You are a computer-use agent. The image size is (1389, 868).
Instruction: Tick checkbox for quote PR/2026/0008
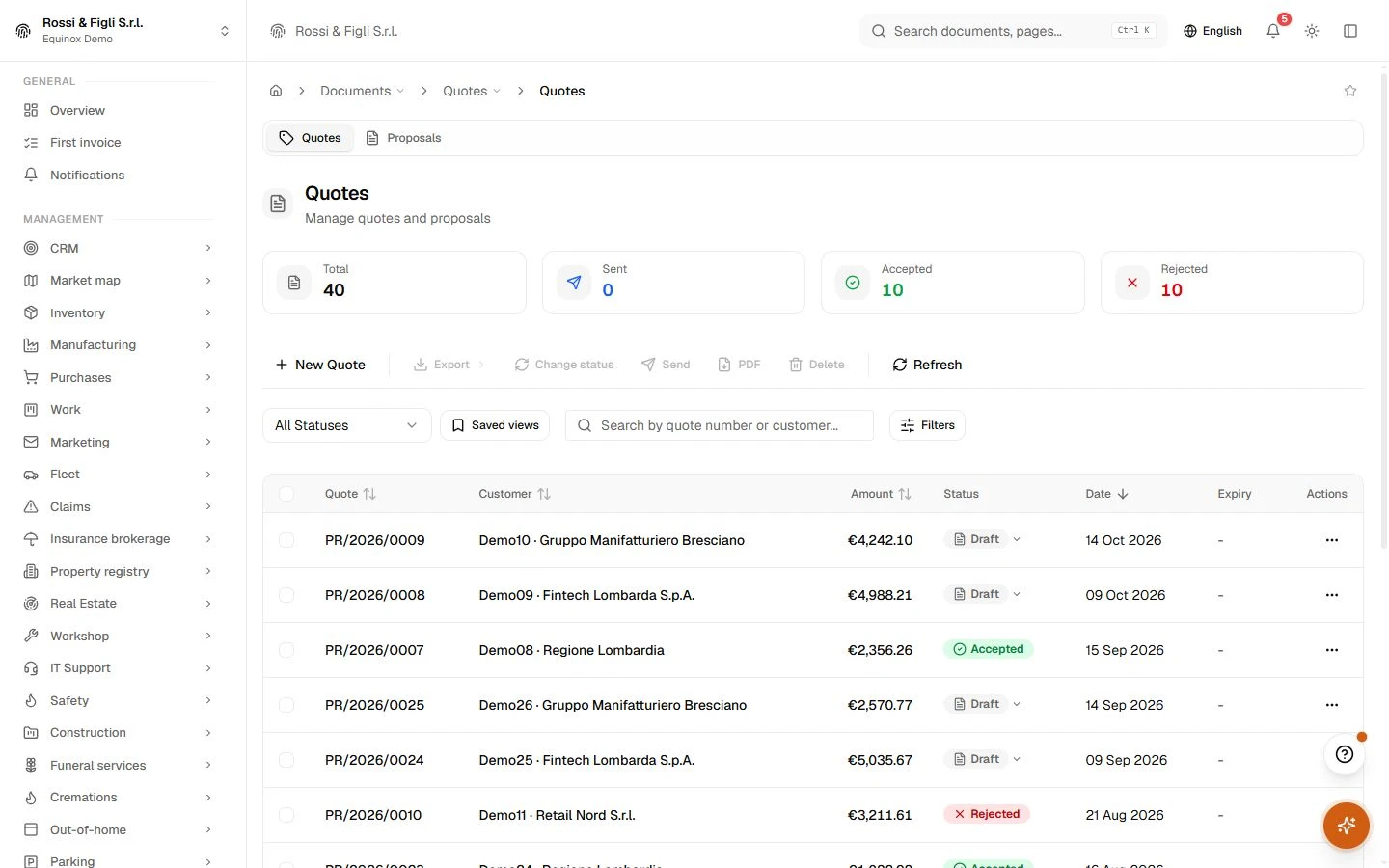pos(286,595)
